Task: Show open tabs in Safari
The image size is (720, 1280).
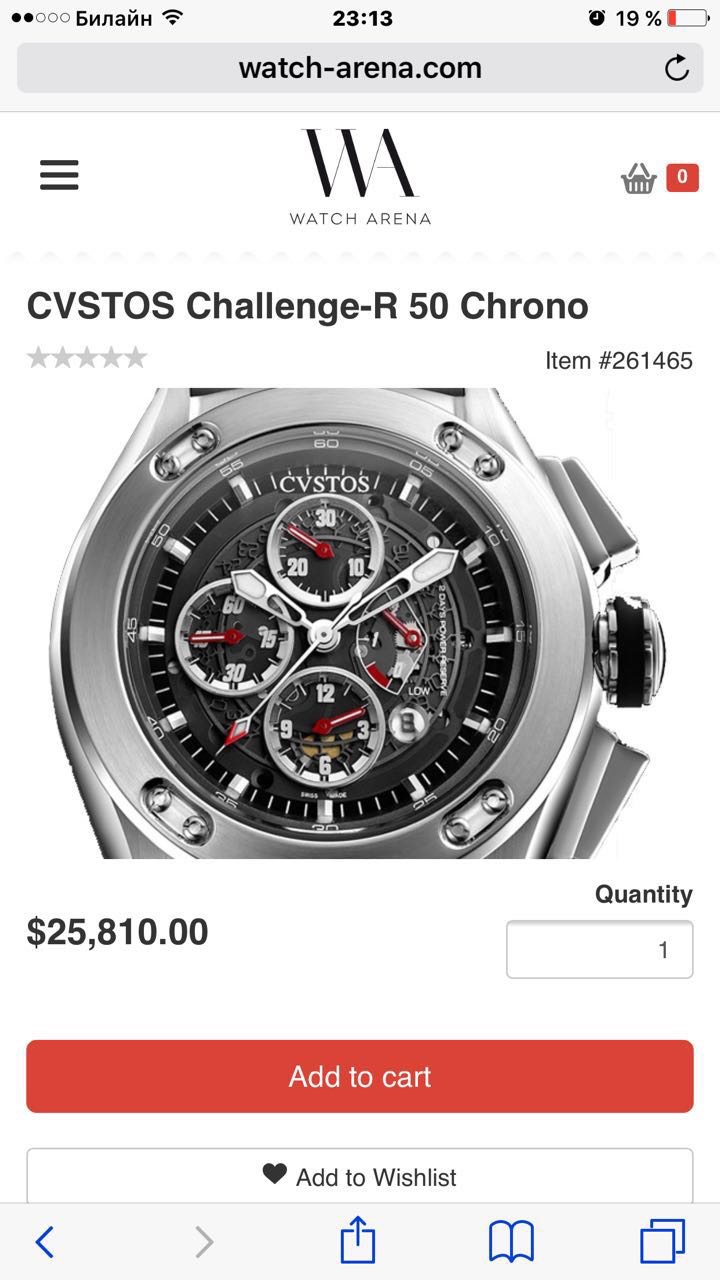Action: [x=662, y=1241]
